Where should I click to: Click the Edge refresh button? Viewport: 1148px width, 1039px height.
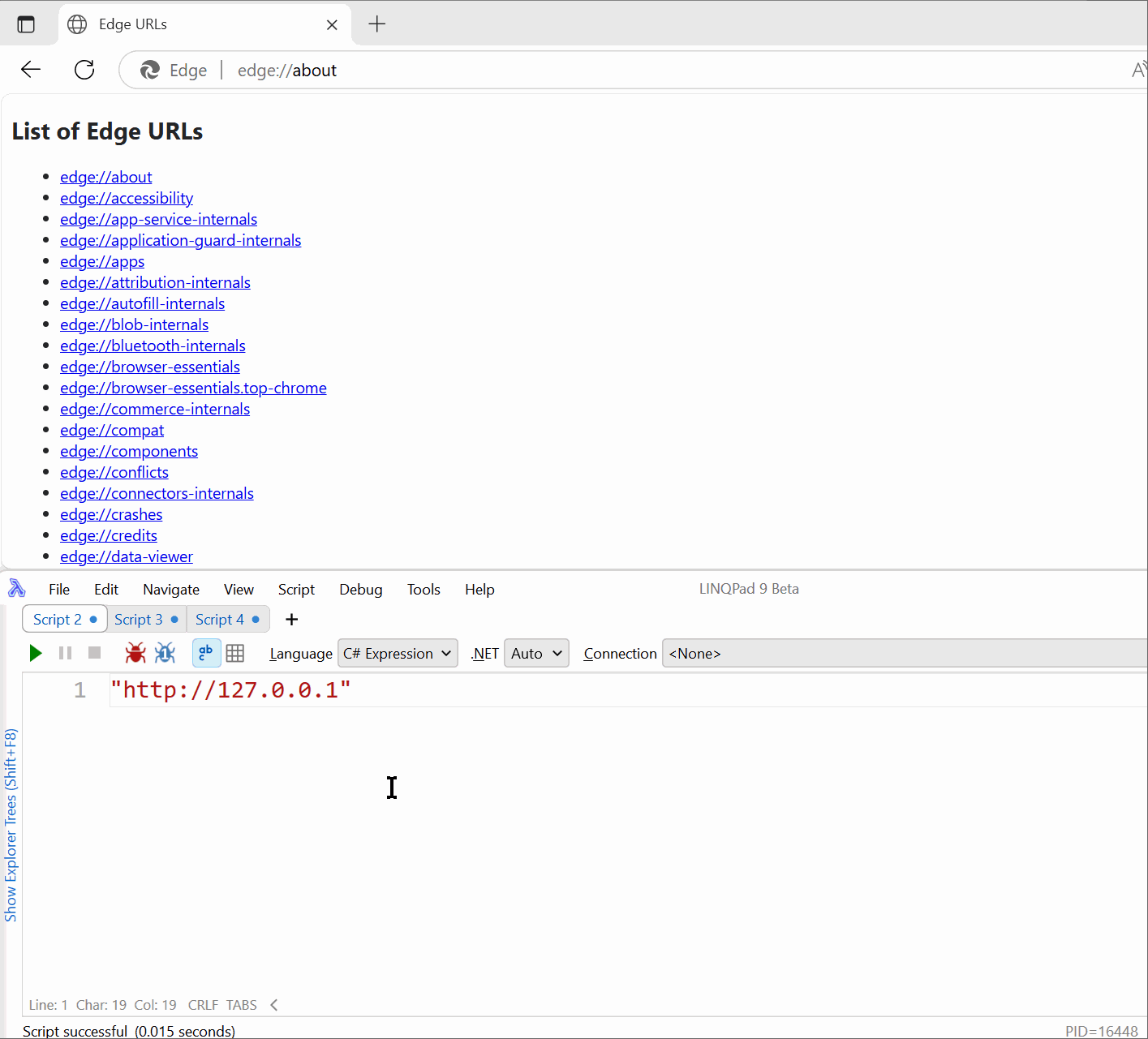tap(84, 70)
